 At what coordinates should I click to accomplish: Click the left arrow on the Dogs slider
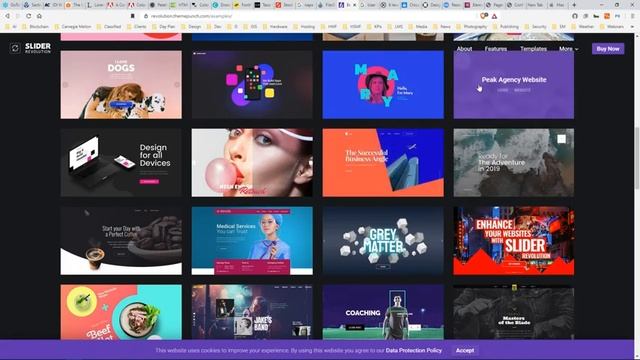[x=65, y=84]
